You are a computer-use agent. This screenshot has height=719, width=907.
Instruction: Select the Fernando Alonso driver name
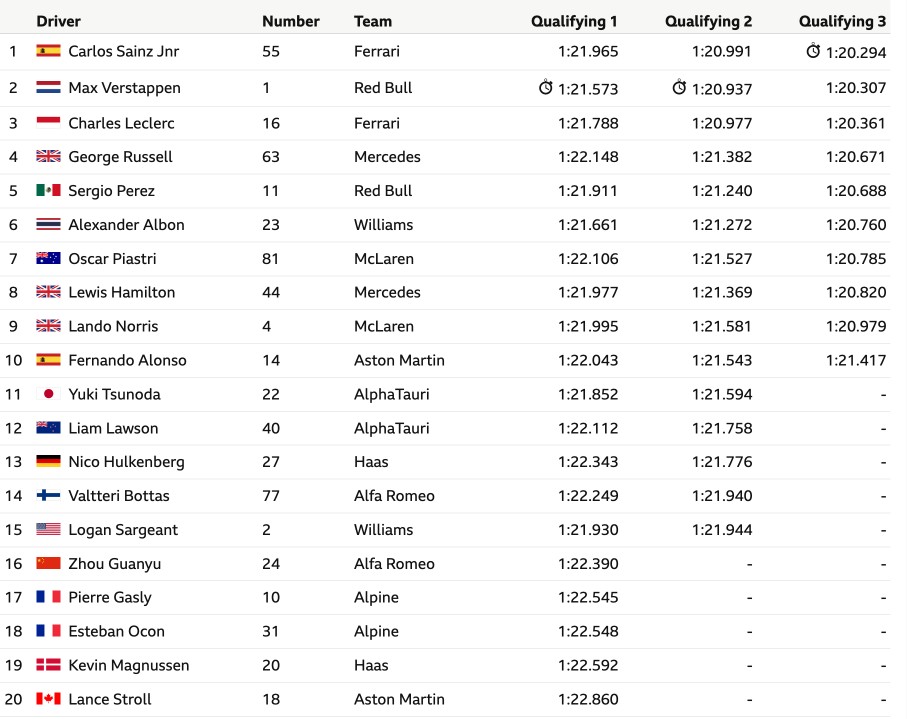pyautogui.click(x=127, y=360)
